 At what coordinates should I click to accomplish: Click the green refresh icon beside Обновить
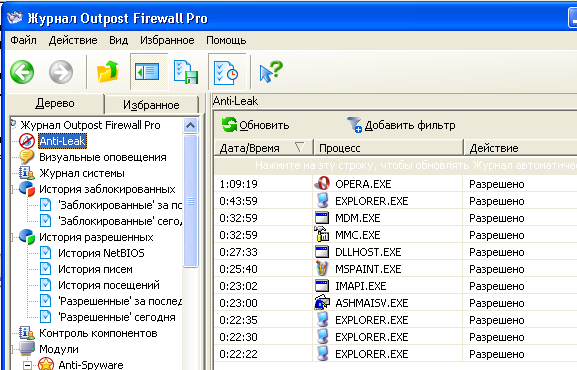pos(229,124)
